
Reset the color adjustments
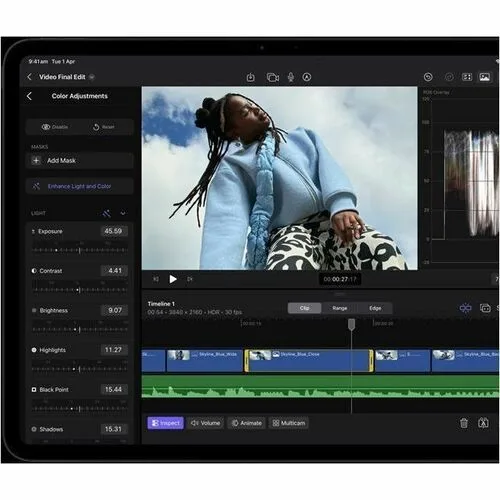pyautogui.click(x=104, y=127)
